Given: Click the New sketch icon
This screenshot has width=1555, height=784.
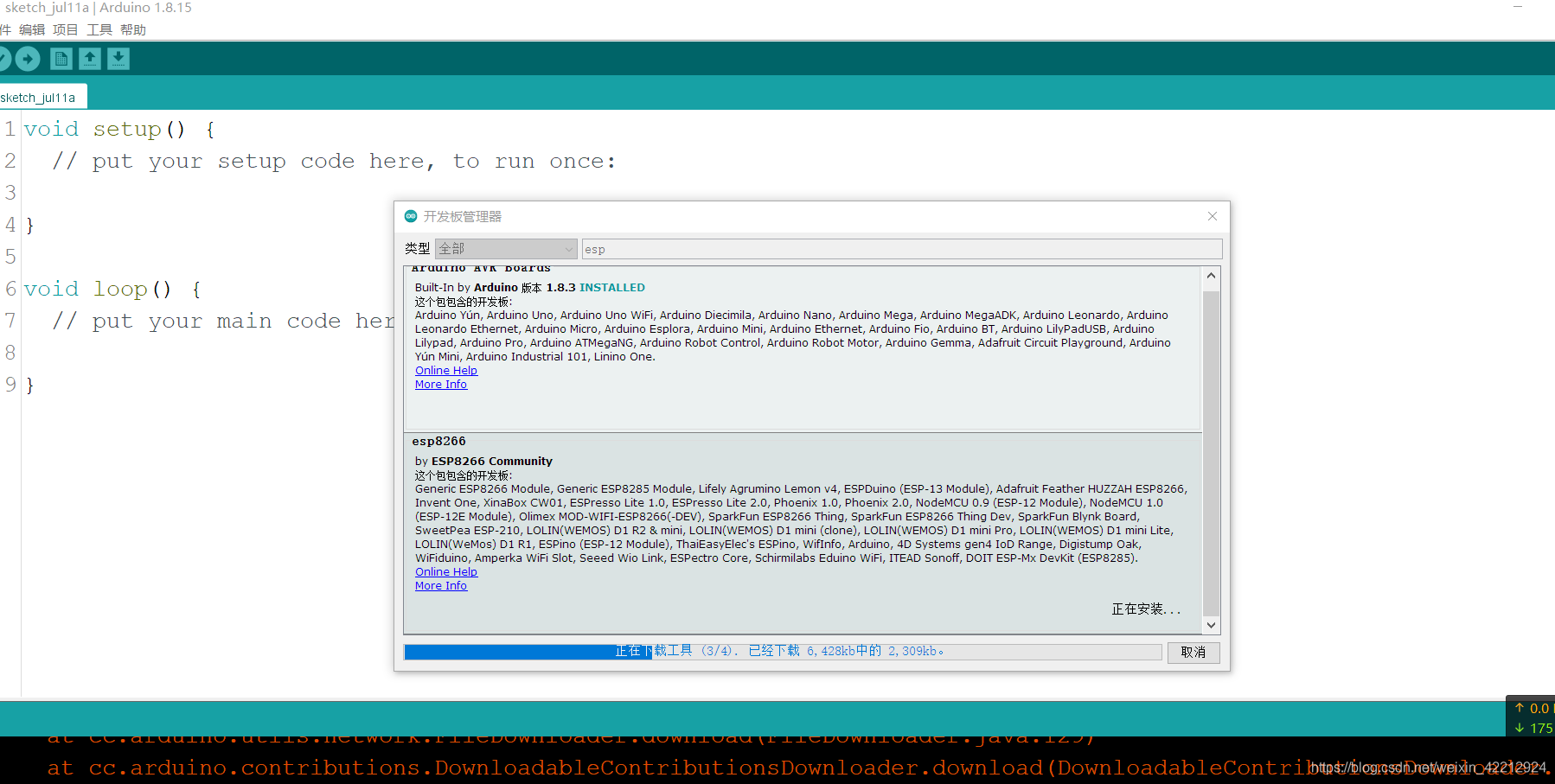Looking at the screenshot, I should coord(61,59).
